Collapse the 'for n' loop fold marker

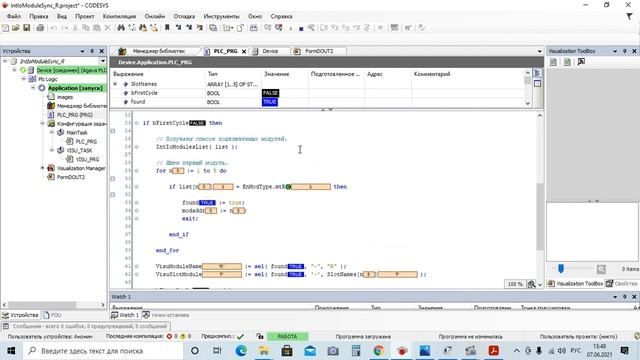113,179
